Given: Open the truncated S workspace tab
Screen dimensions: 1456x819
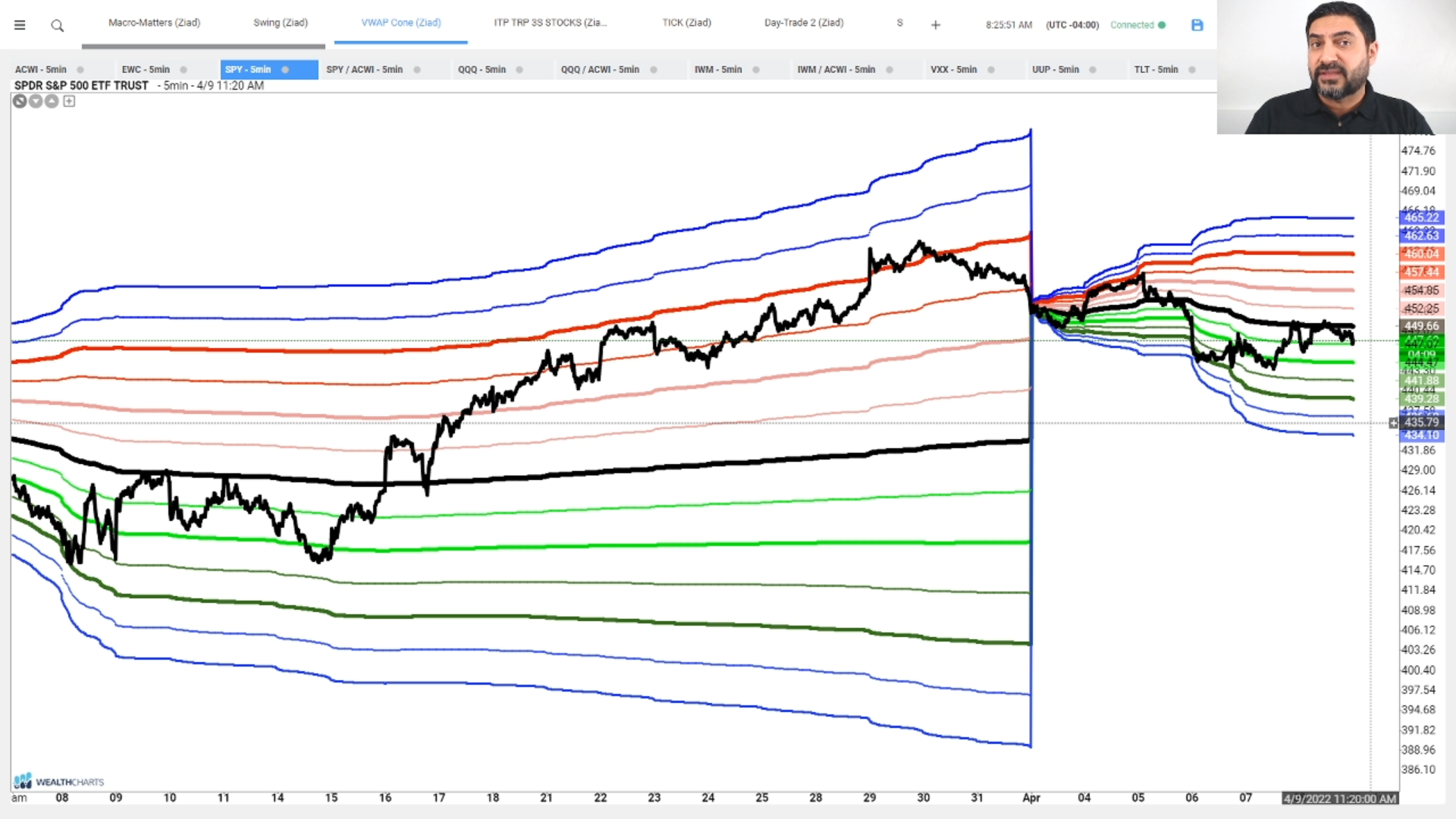Looking at the screenshot, I should click(x=900, y=23).
